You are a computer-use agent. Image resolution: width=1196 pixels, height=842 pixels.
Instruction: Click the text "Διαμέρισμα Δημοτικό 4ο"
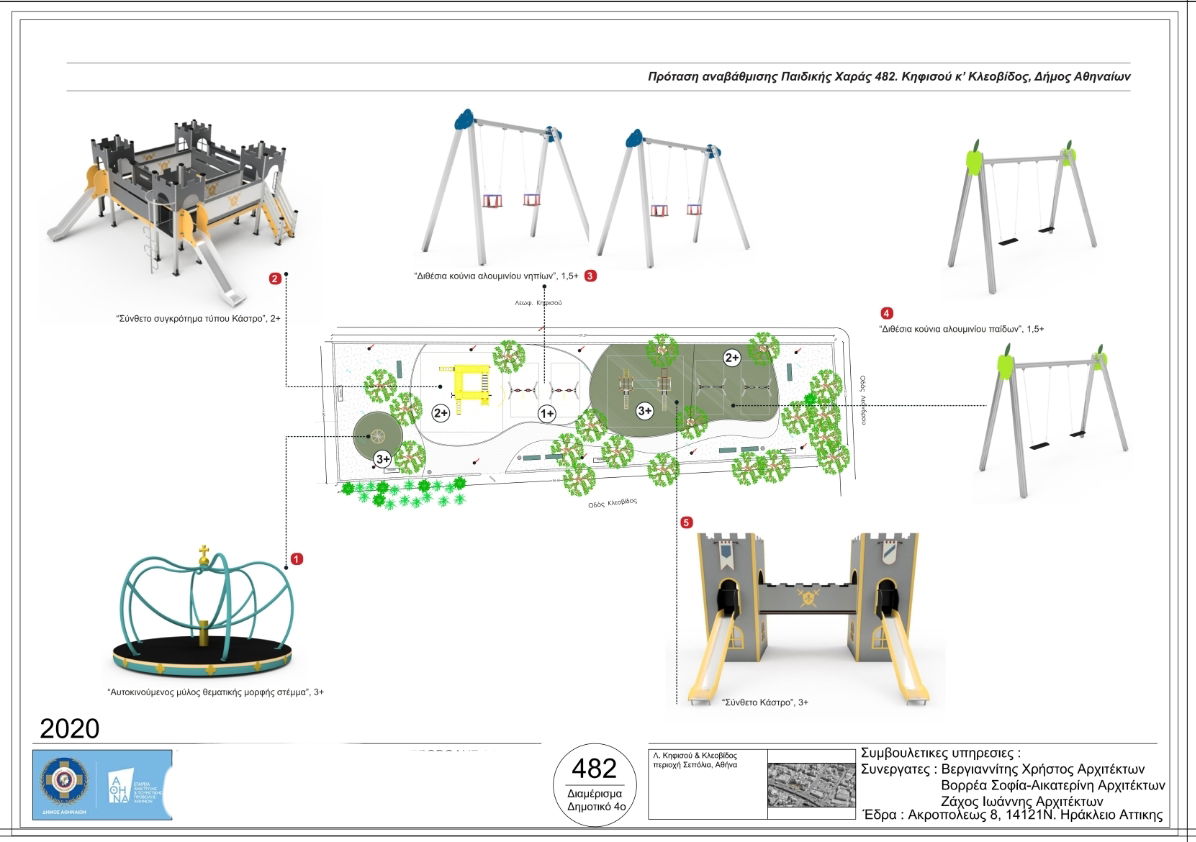596,800
